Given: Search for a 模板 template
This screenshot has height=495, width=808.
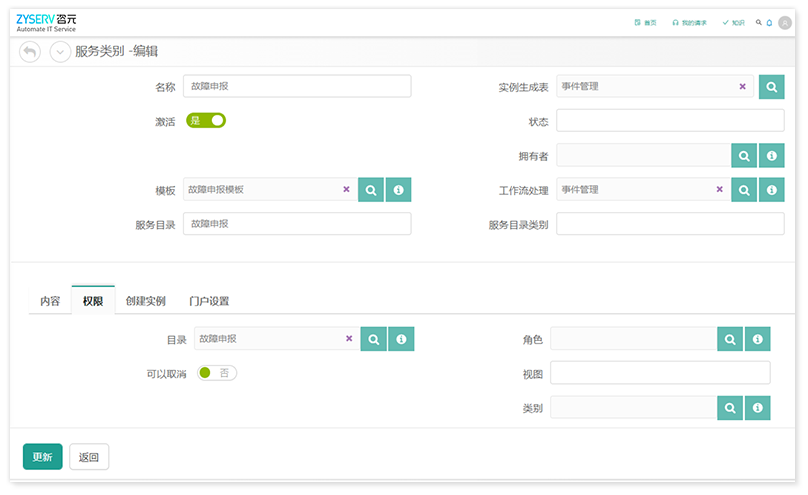Looking at the screenshot, I should [371, 190].
